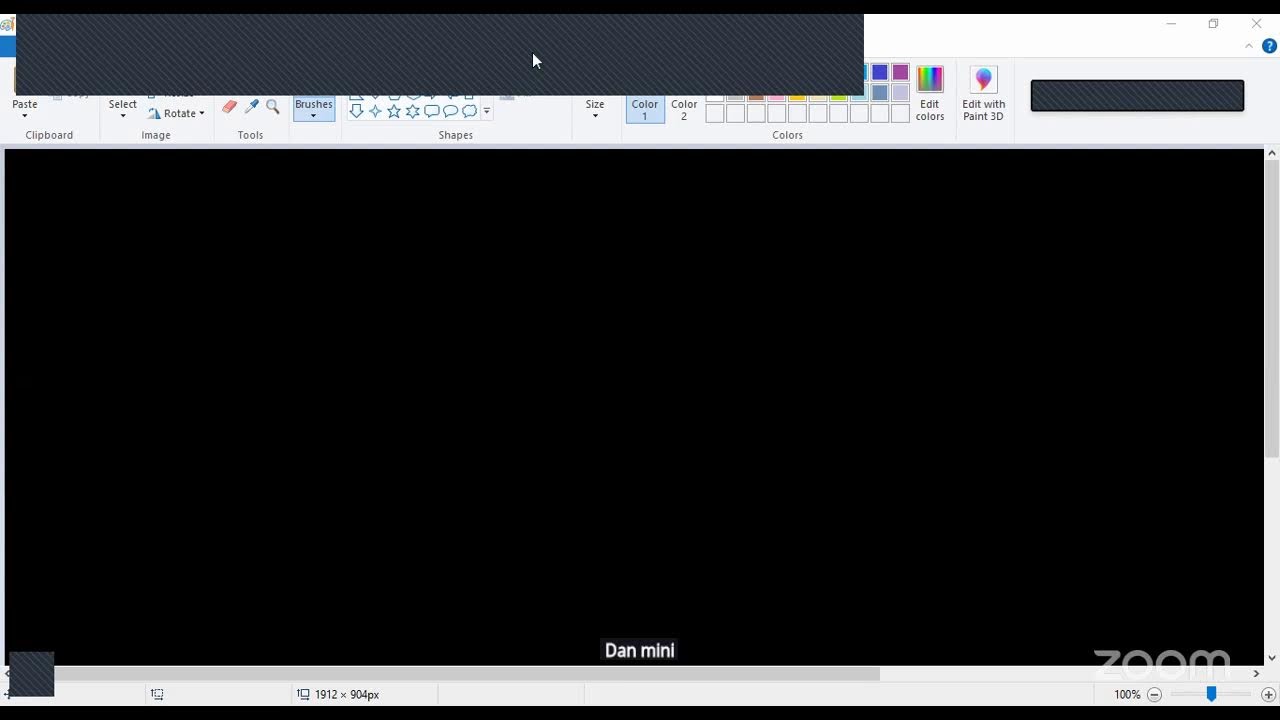Click the zoom slider handle
The image size is (1280, 720).
(1211, 694)
